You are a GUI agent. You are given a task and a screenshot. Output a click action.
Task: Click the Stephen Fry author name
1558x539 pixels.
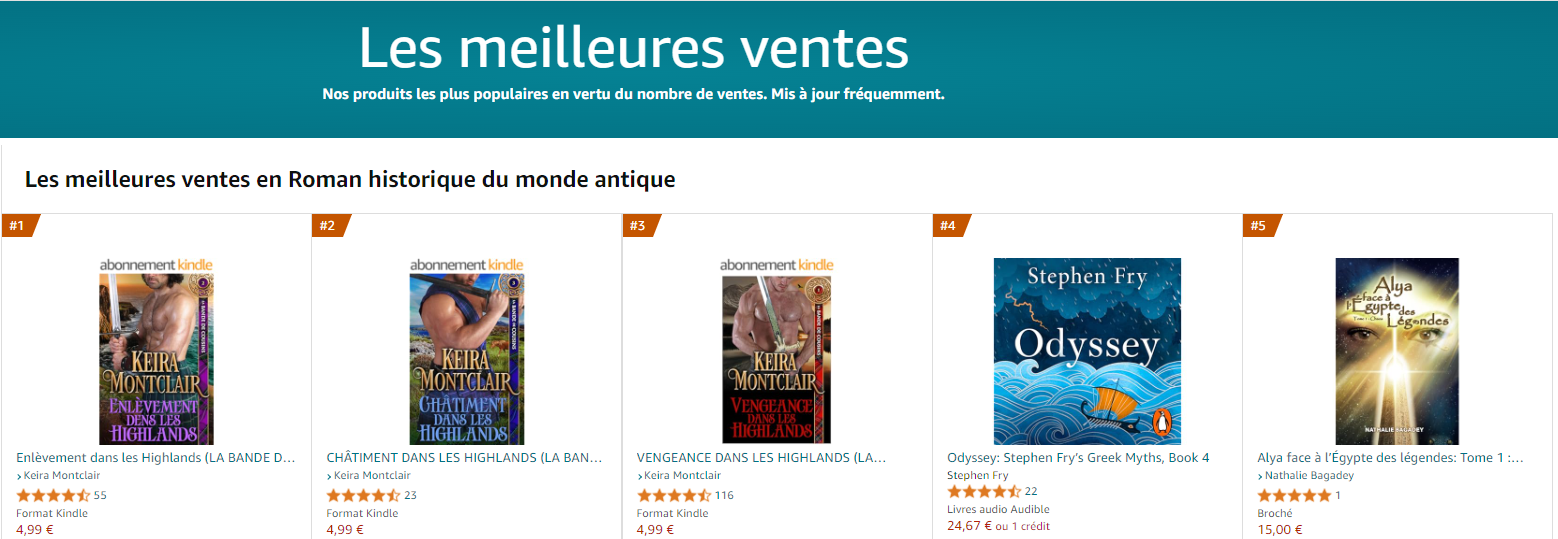[978, 475]
